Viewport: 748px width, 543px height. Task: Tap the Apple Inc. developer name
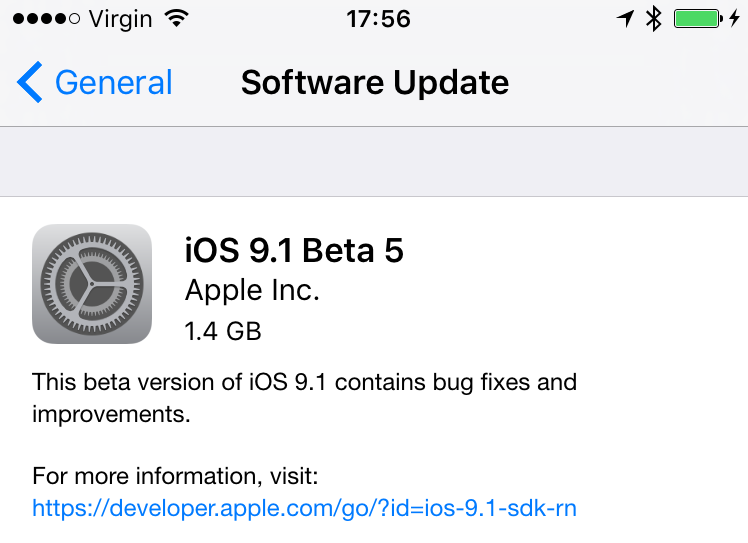pyautogui.click(x=252, y=290)
